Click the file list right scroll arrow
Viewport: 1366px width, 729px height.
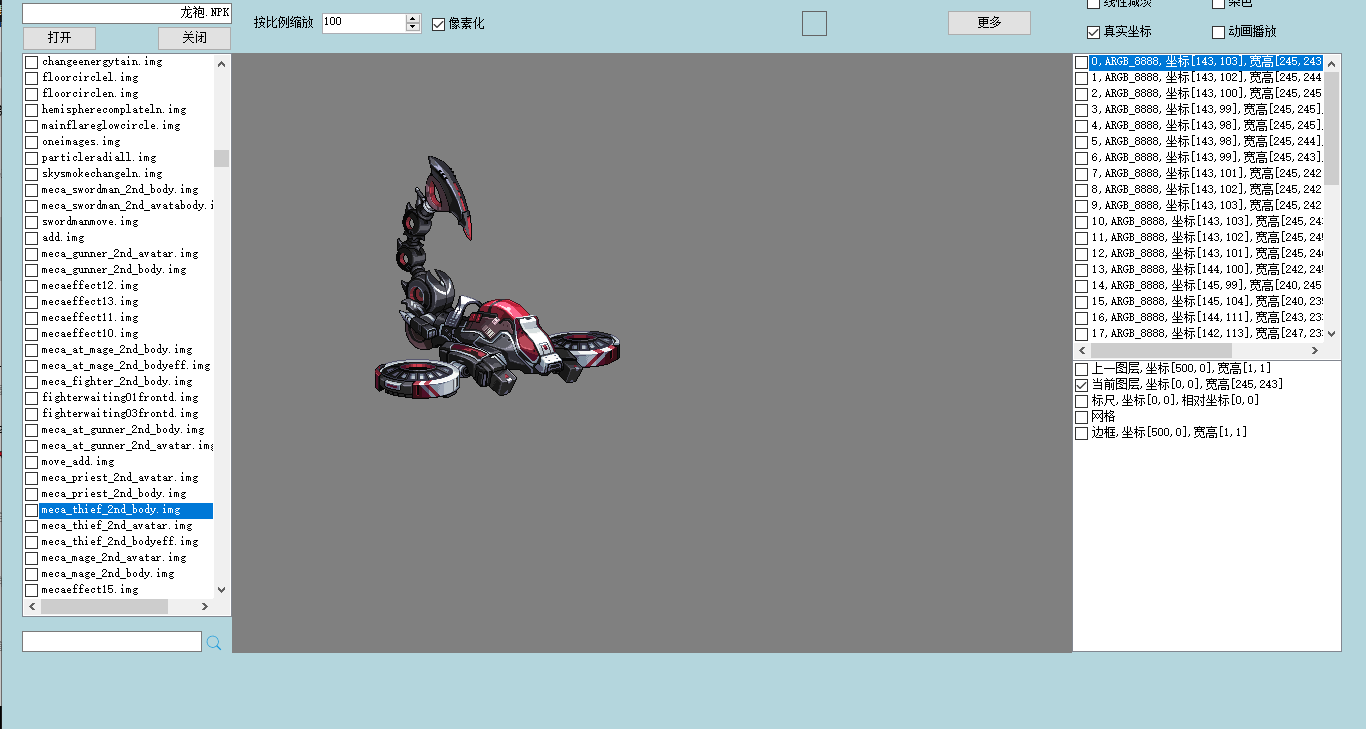click(205, 606)
